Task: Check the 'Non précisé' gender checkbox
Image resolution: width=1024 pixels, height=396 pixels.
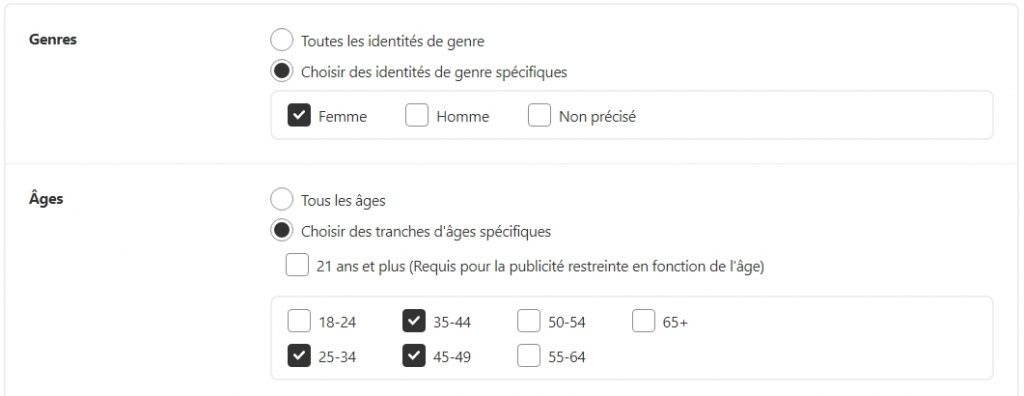Action: 539,116
